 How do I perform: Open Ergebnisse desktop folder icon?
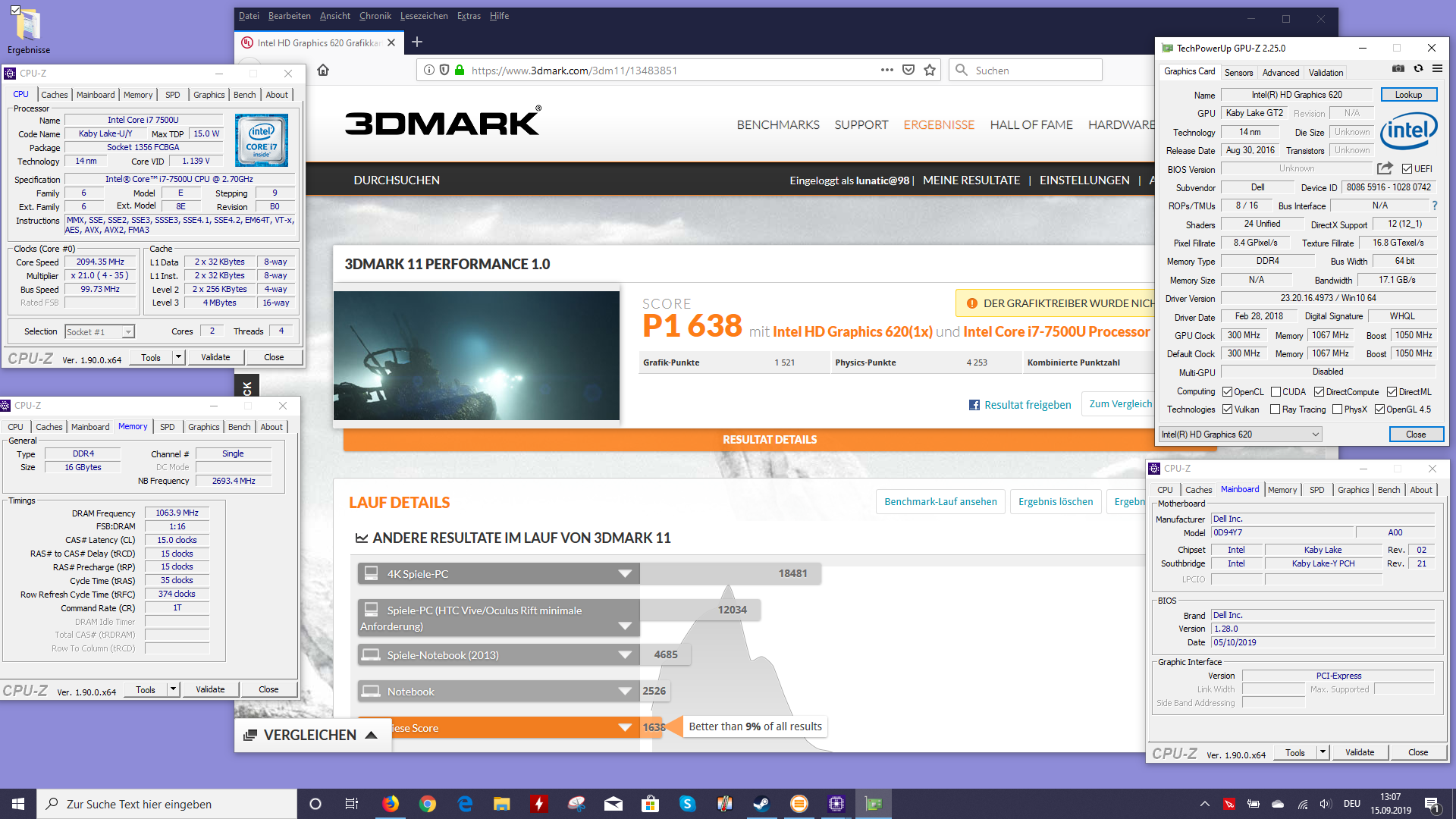29,32
